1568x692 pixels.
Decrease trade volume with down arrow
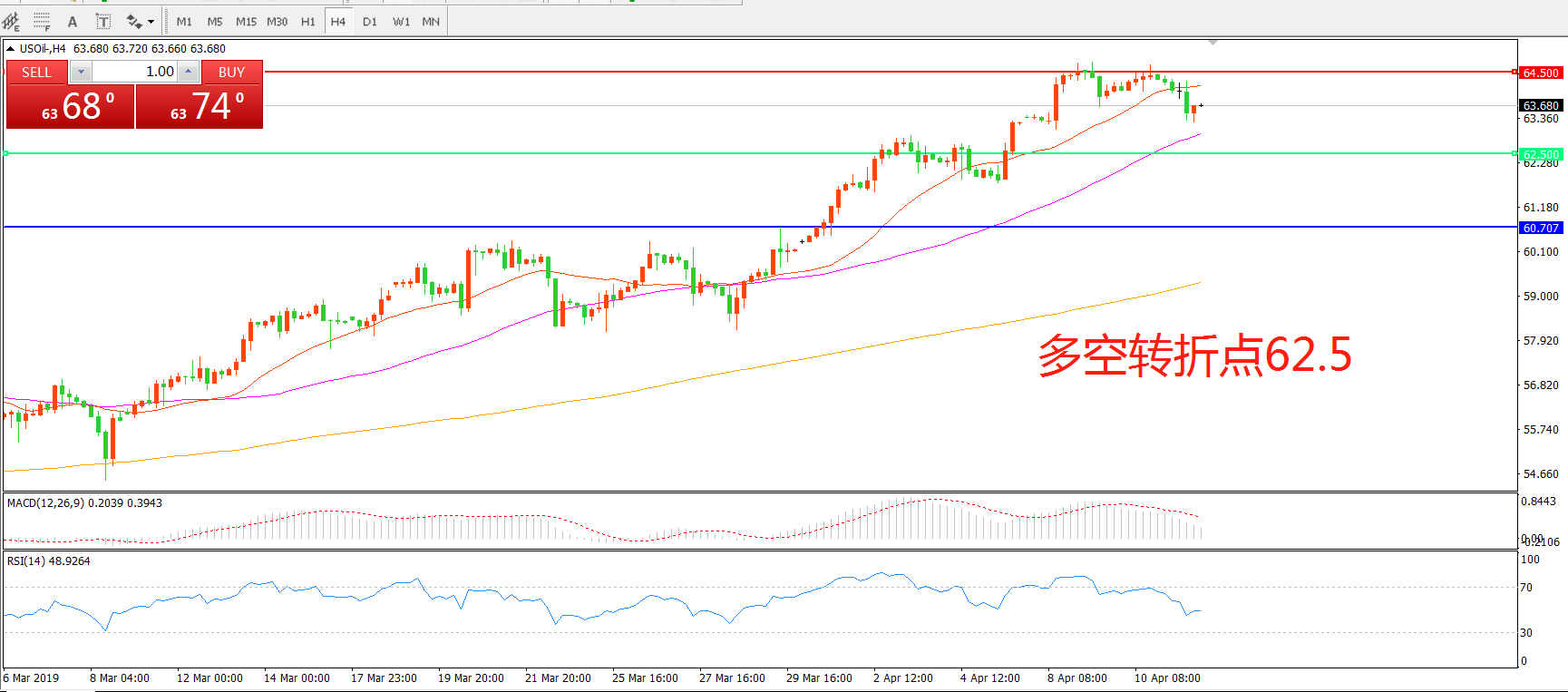[x=81, y=72]
